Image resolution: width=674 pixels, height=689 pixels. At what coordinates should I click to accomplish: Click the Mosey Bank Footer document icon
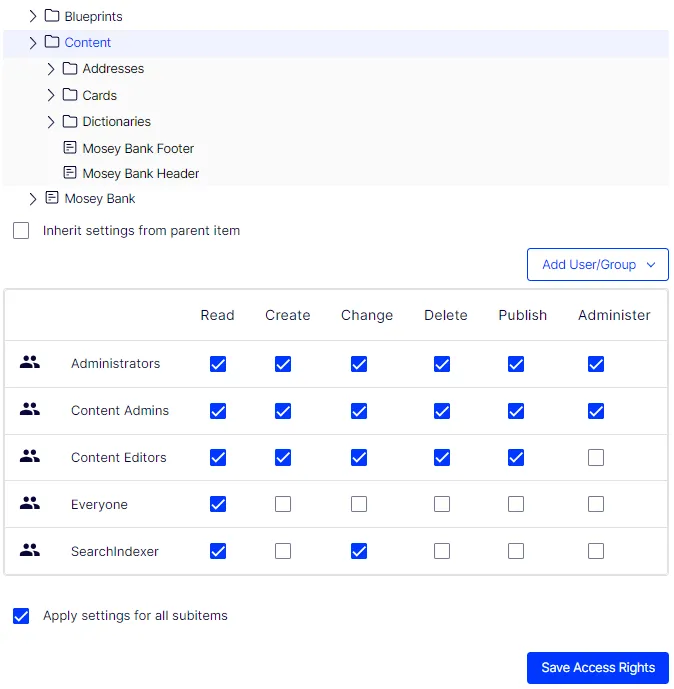(x=70, y=147)
